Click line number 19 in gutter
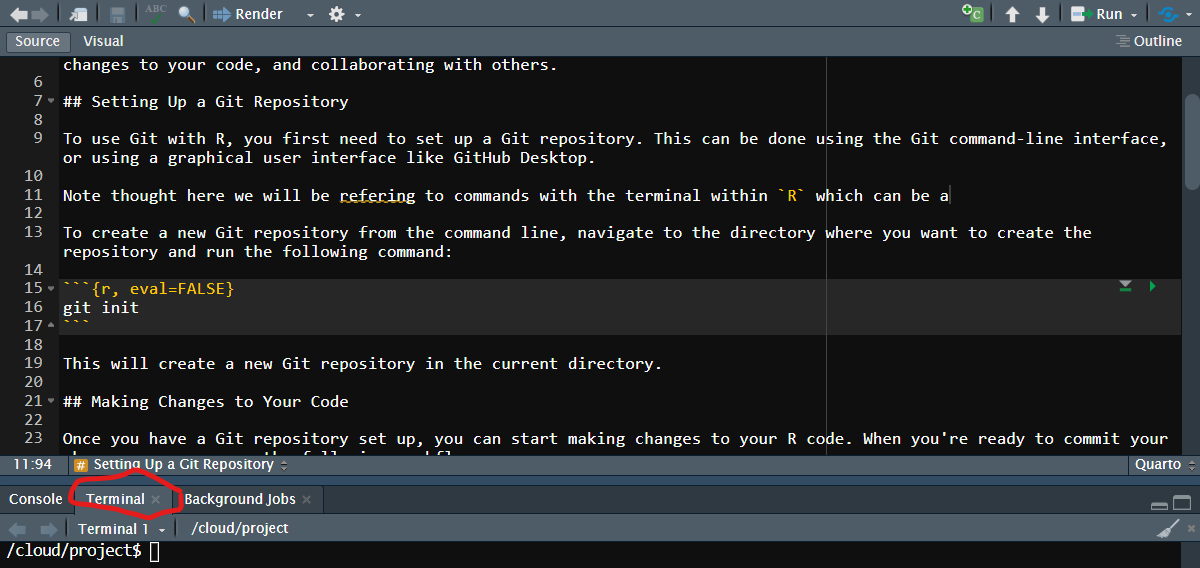Screen dimensions: 1200x568 point(34,364)
